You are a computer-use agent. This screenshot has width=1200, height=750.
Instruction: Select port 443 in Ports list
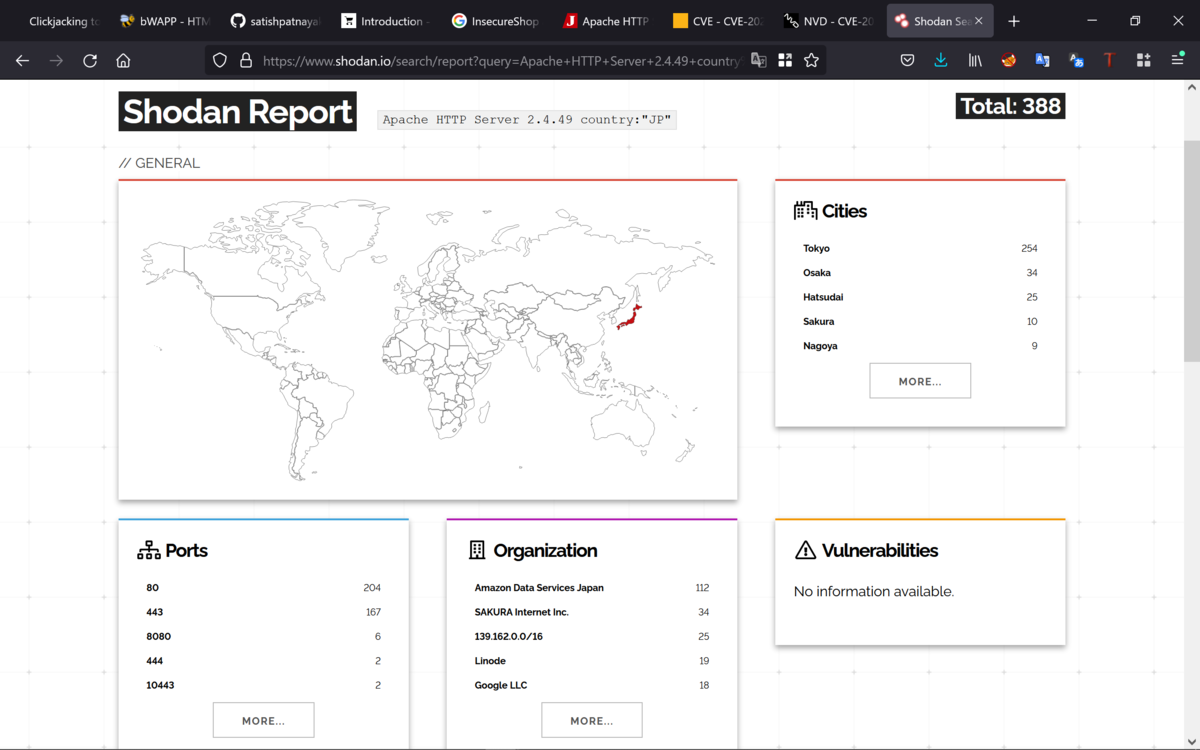click(154, 612)
